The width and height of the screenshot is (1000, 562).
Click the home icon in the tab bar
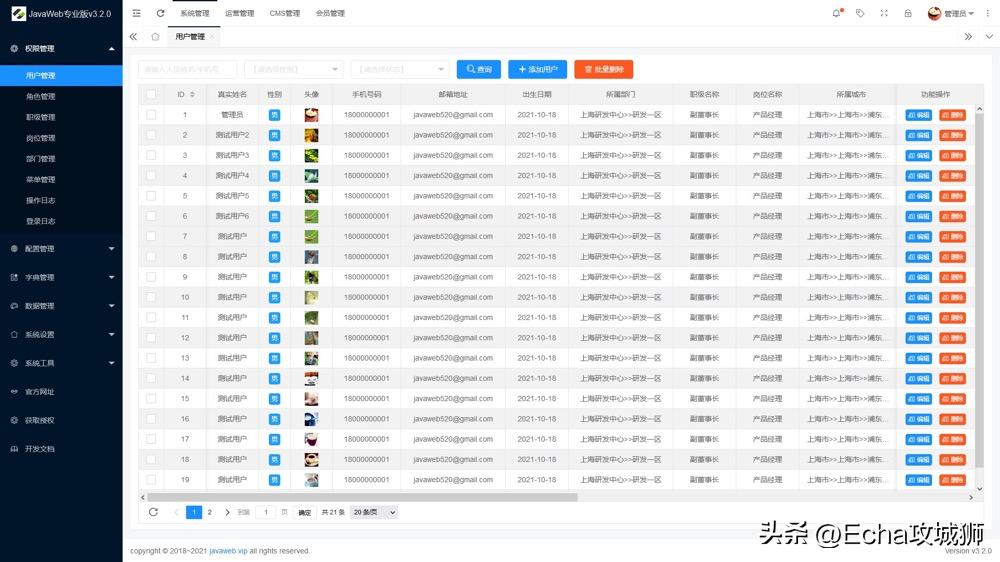coord(155,36)
